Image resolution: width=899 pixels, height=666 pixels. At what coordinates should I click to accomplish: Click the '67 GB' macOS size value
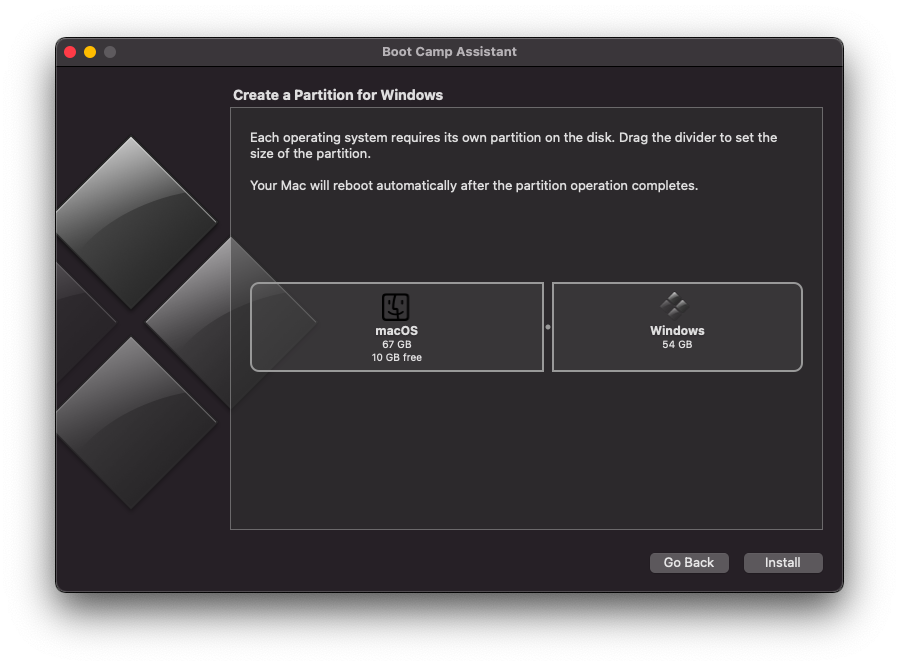pos(397,344)
